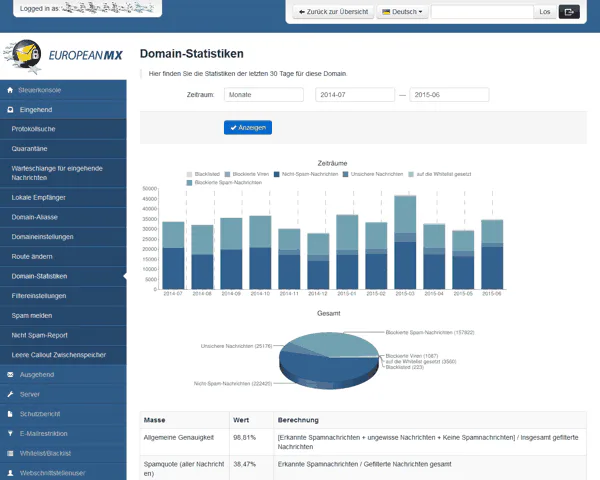Open Filtereinstellungen menu item
The width and height of the screenshot is (600, 480).
63,296
